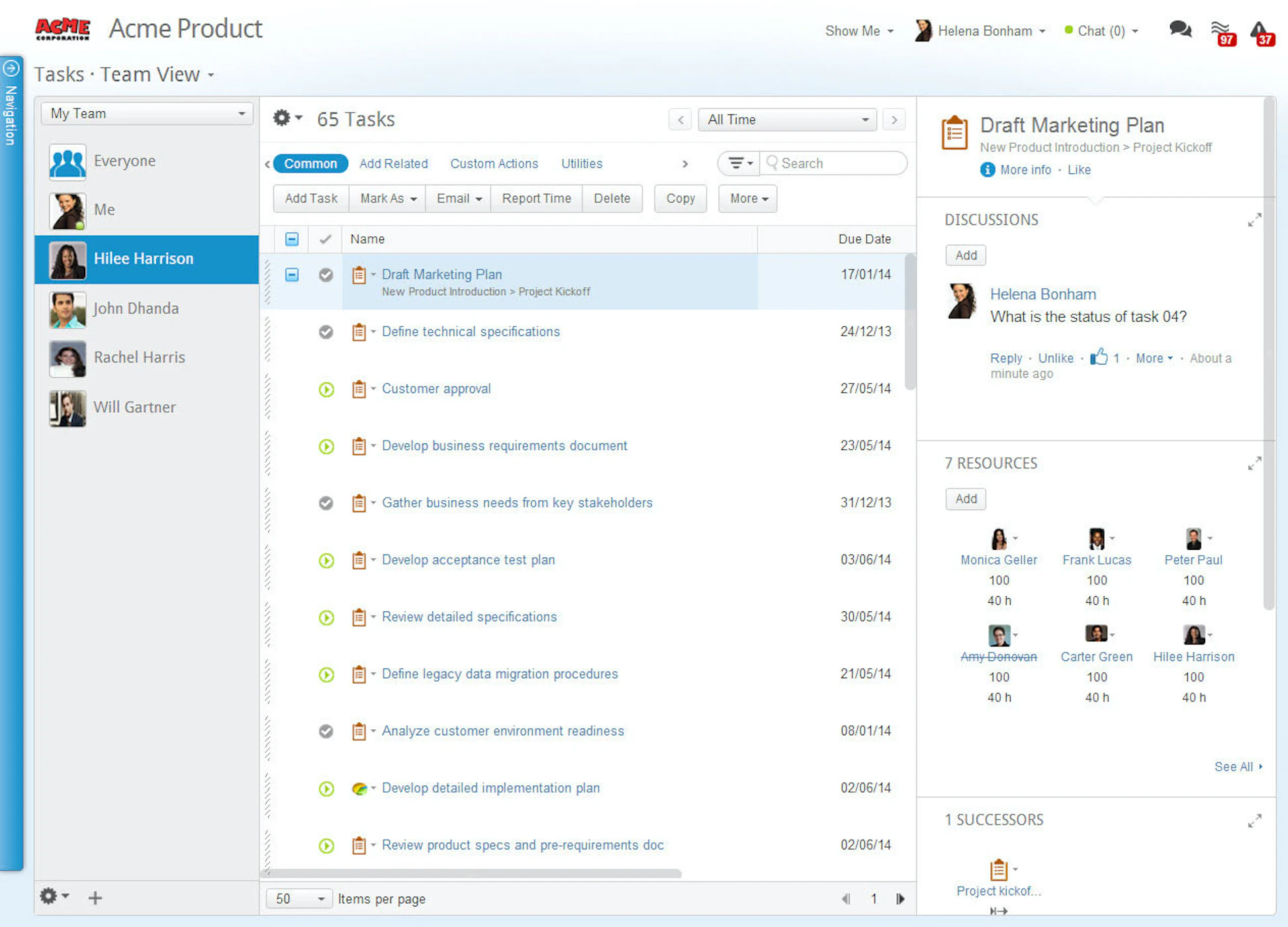Open the activity stream icon showing 97

pos(1221,30)
